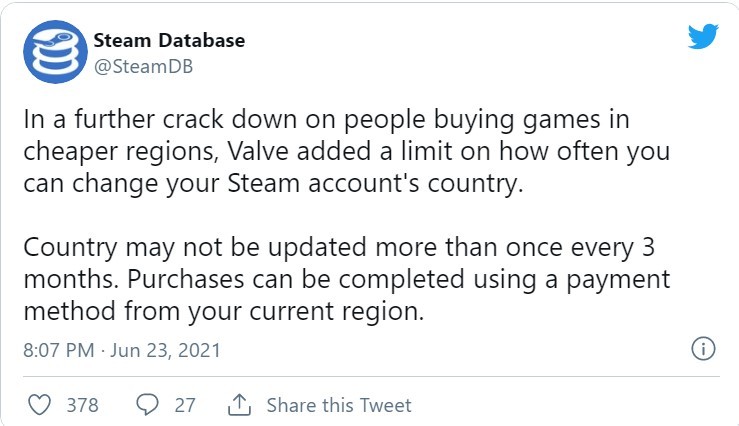This screenshot has width=739, height=426.
Task: Click the share arrow icon
Action: point(238,404)
